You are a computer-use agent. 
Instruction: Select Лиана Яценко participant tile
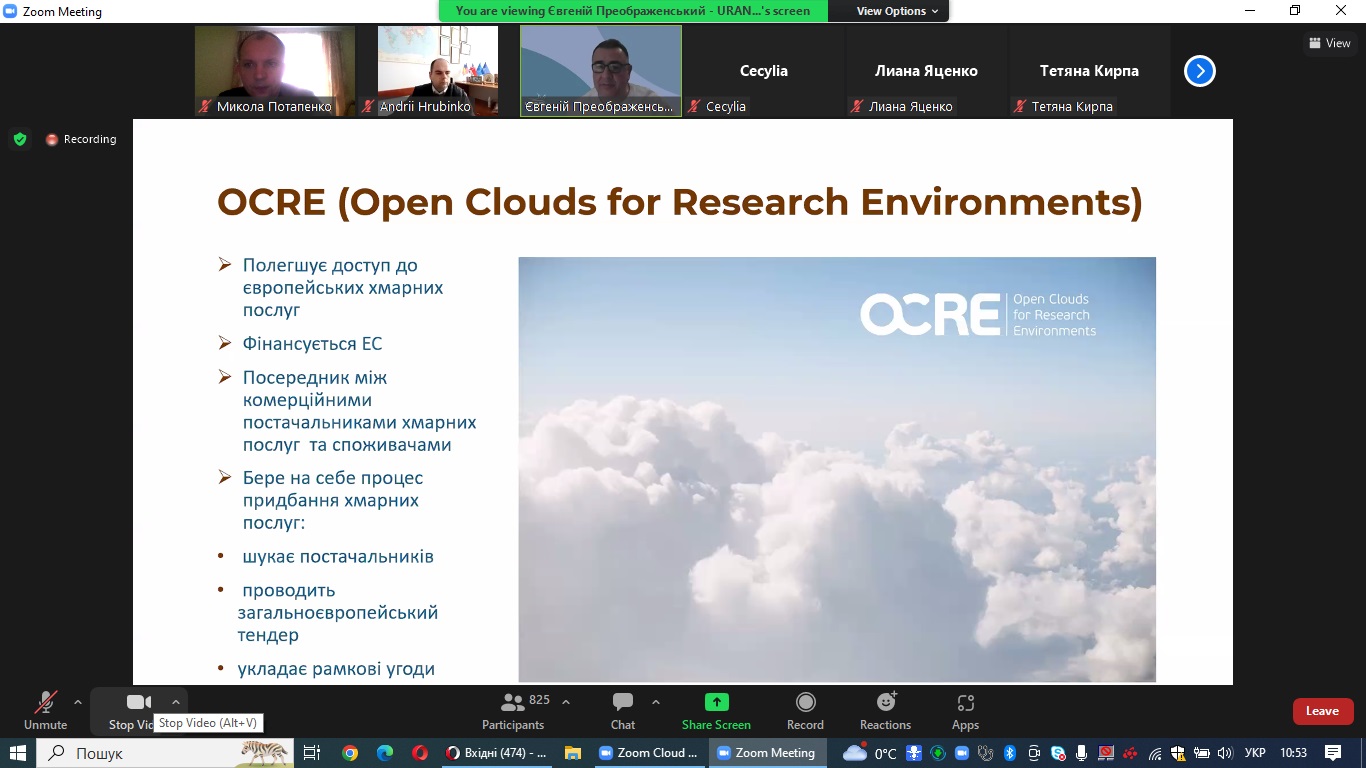click(x=926, y=71)
